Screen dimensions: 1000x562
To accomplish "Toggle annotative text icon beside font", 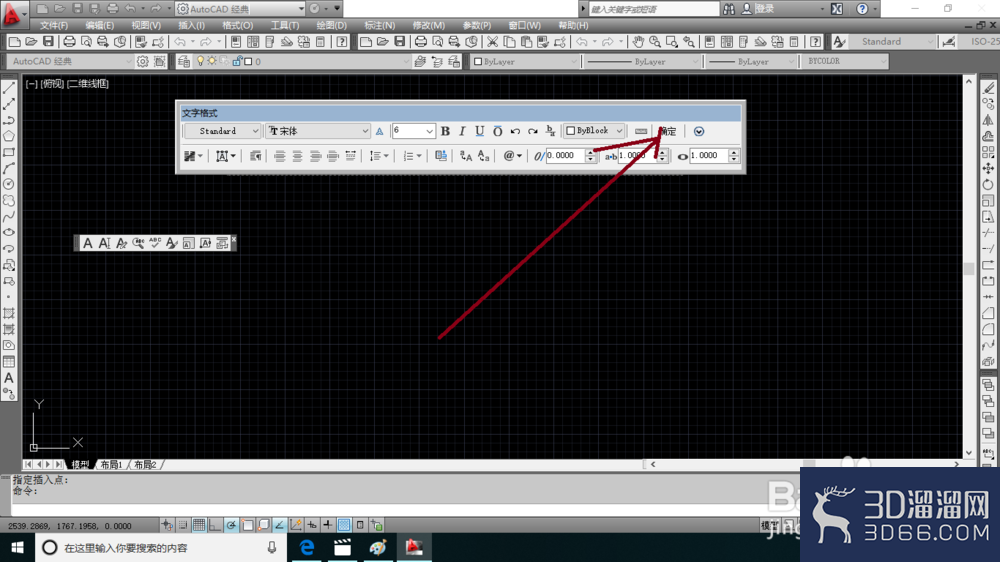I will coord(379,131).
